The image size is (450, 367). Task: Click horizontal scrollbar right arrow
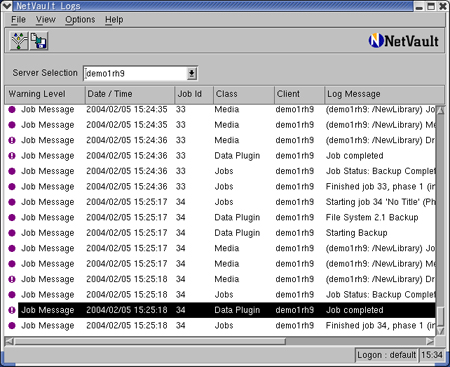point(430,341)
